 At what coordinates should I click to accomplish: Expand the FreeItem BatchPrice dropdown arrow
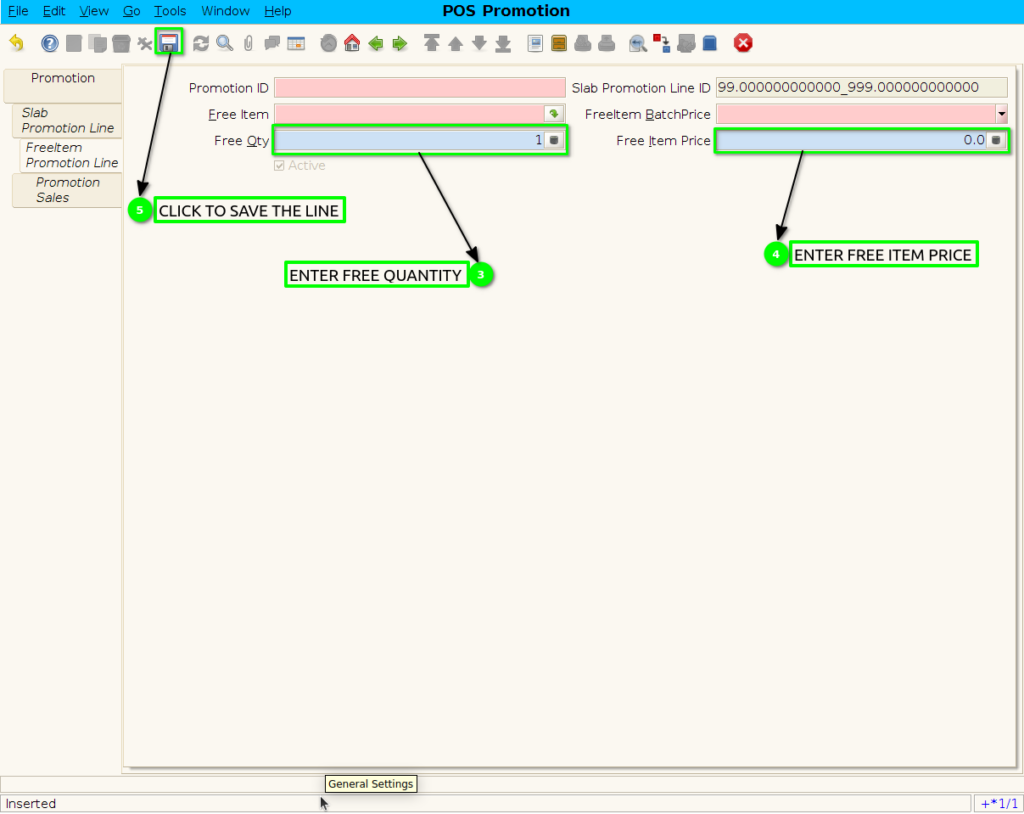click(x=1001, y=114)
